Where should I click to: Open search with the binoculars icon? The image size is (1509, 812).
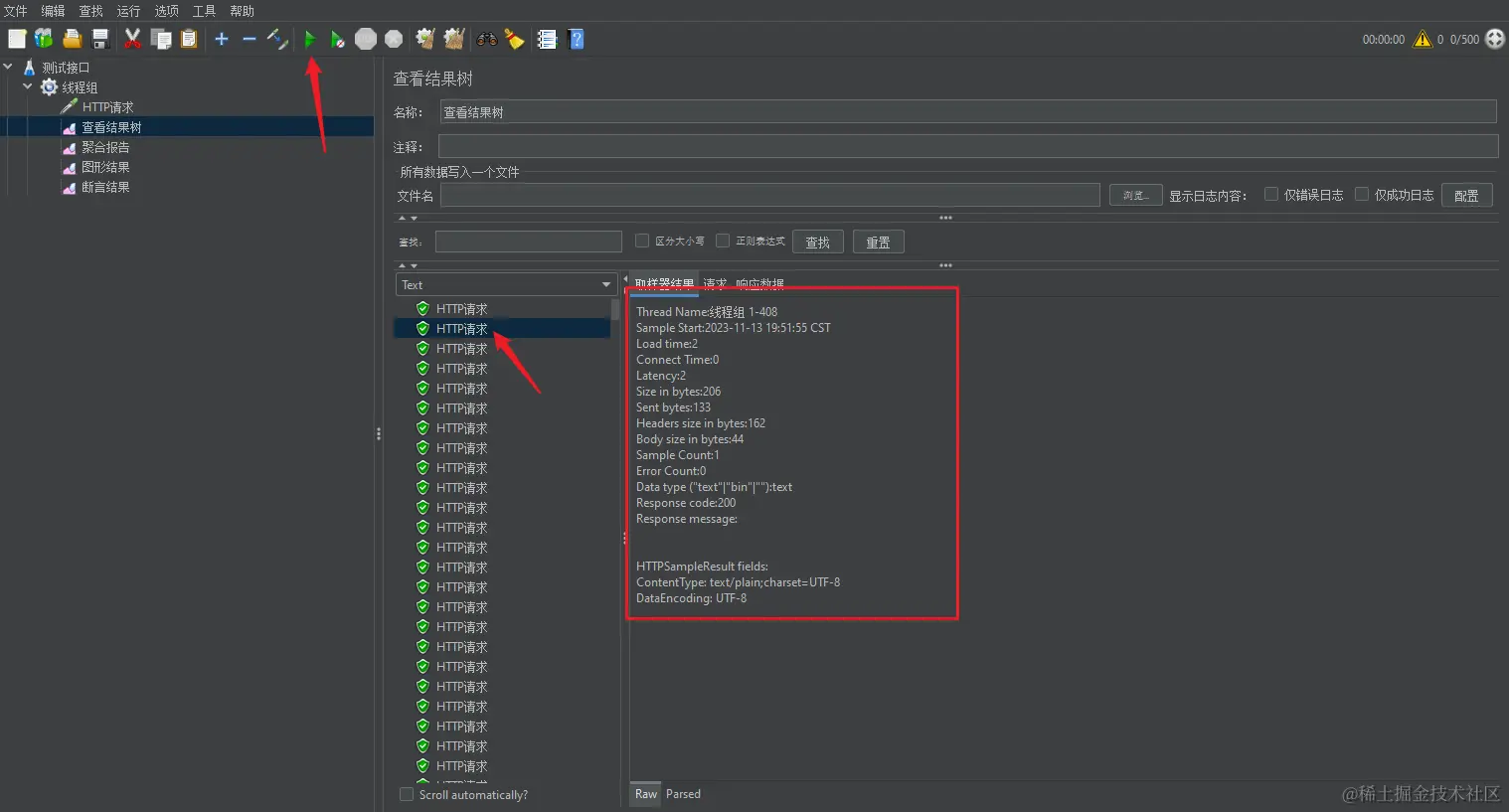click(x=487, y=39)
